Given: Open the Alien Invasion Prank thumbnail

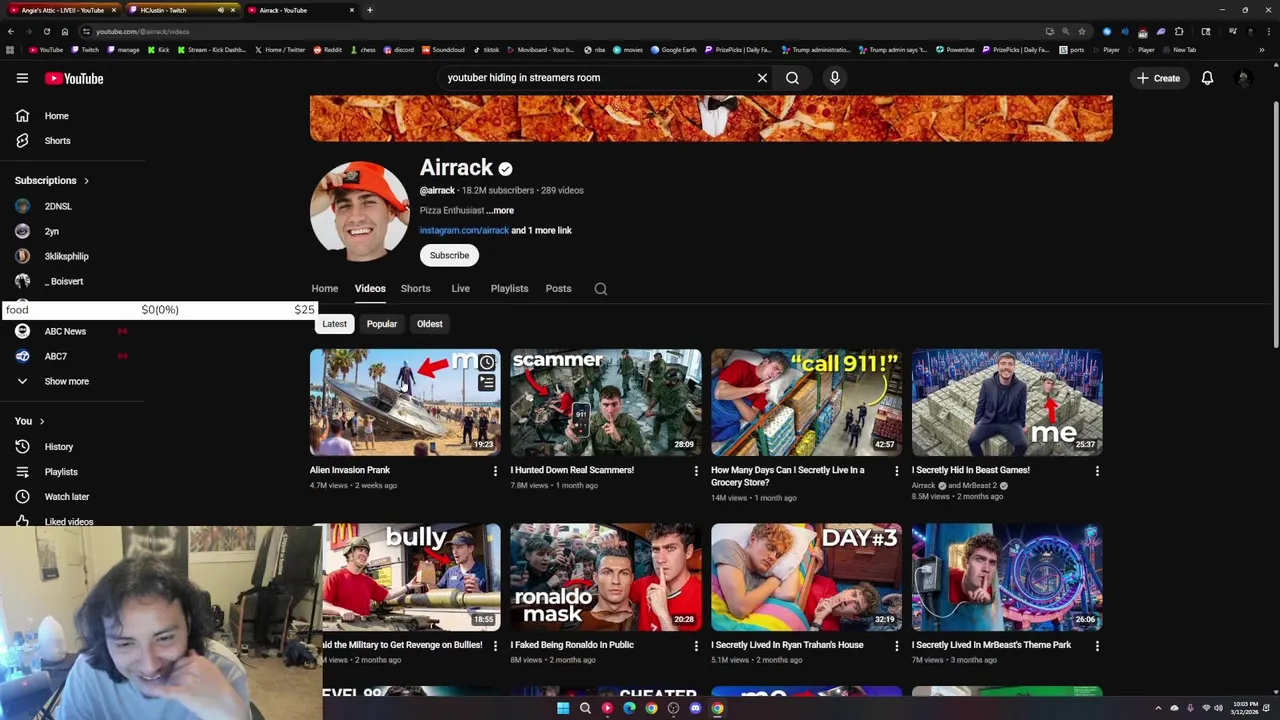Looking at the screenshot, I should point(405,402).
